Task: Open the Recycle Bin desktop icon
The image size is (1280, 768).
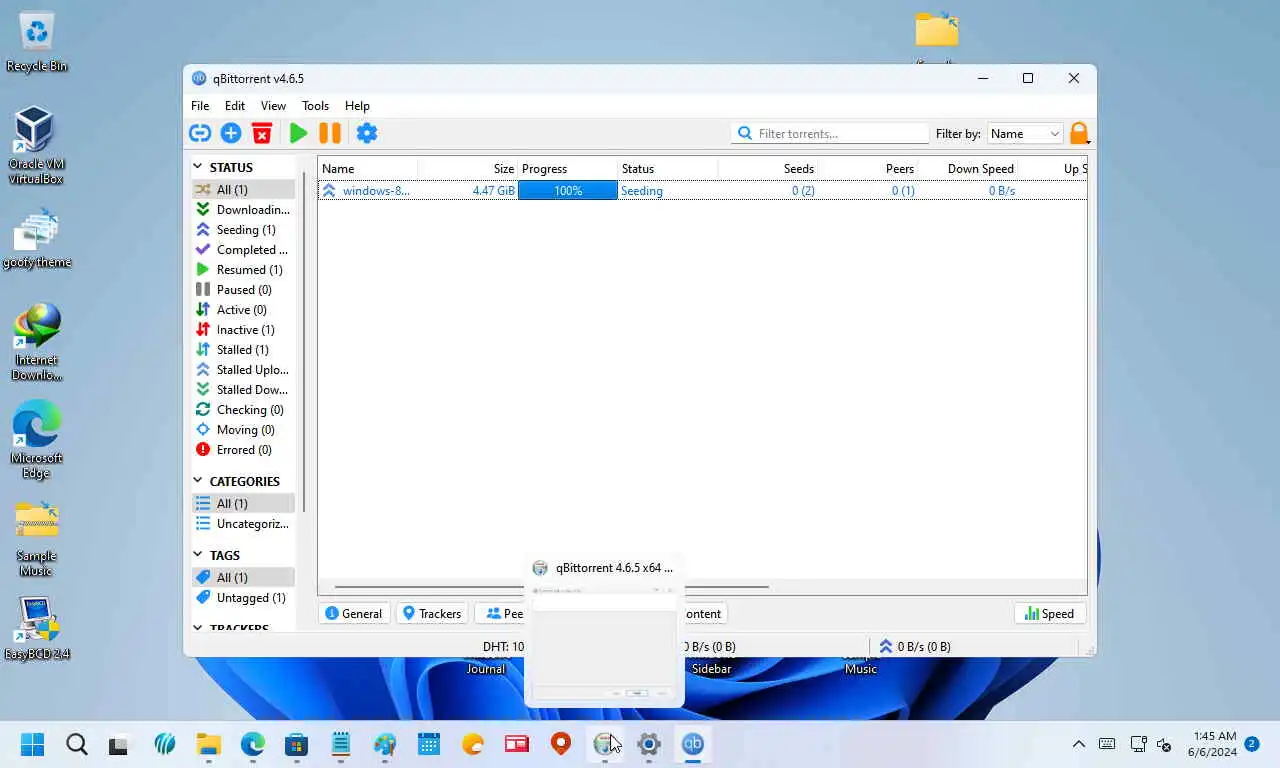Action: pos(37,42)
